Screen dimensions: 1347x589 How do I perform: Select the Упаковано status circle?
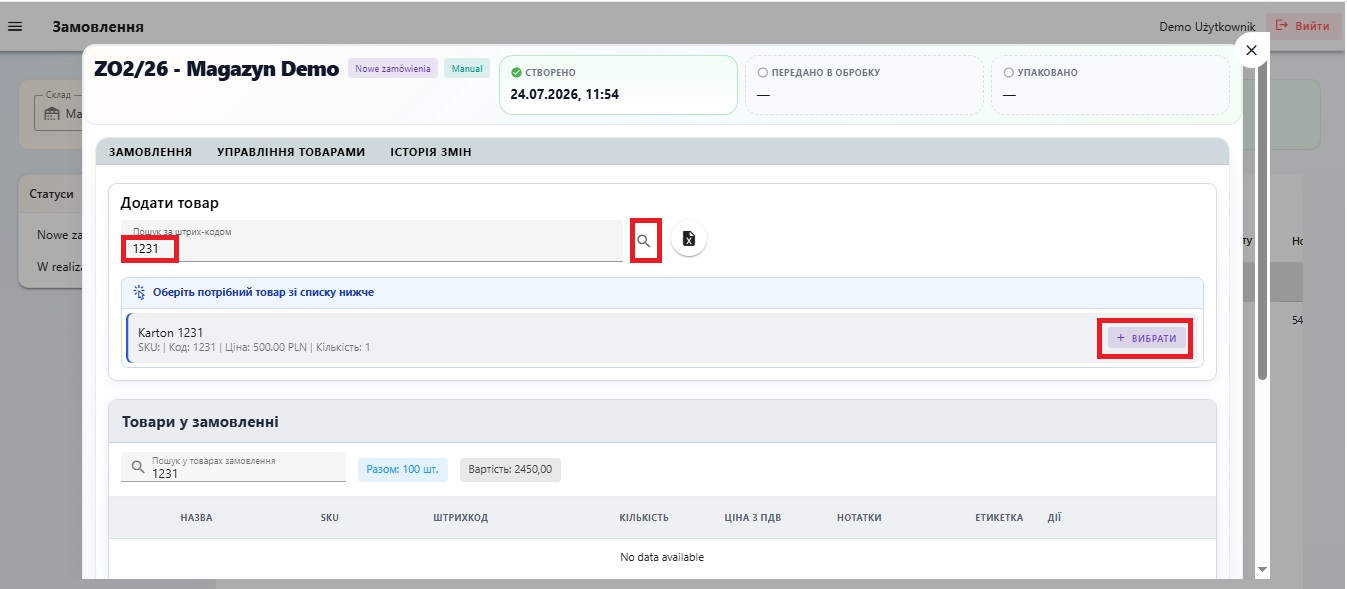click(1009, 73)
